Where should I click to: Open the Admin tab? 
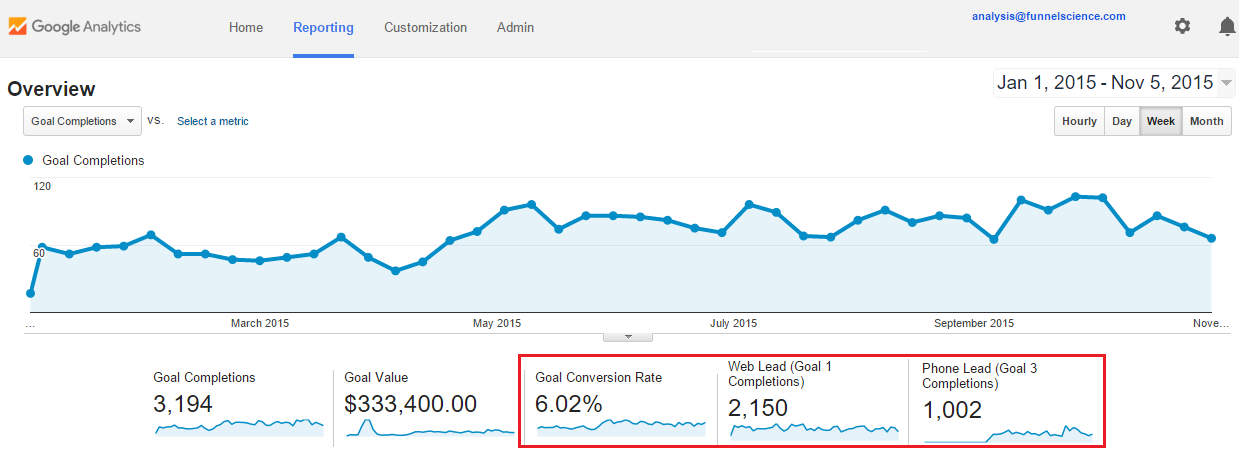point(515,27)
